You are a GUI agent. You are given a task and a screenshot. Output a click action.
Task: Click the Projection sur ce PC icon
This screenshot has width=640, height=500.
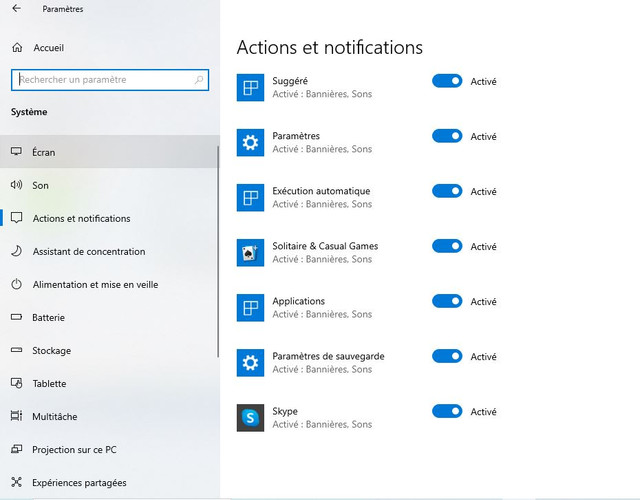[16, 449]
